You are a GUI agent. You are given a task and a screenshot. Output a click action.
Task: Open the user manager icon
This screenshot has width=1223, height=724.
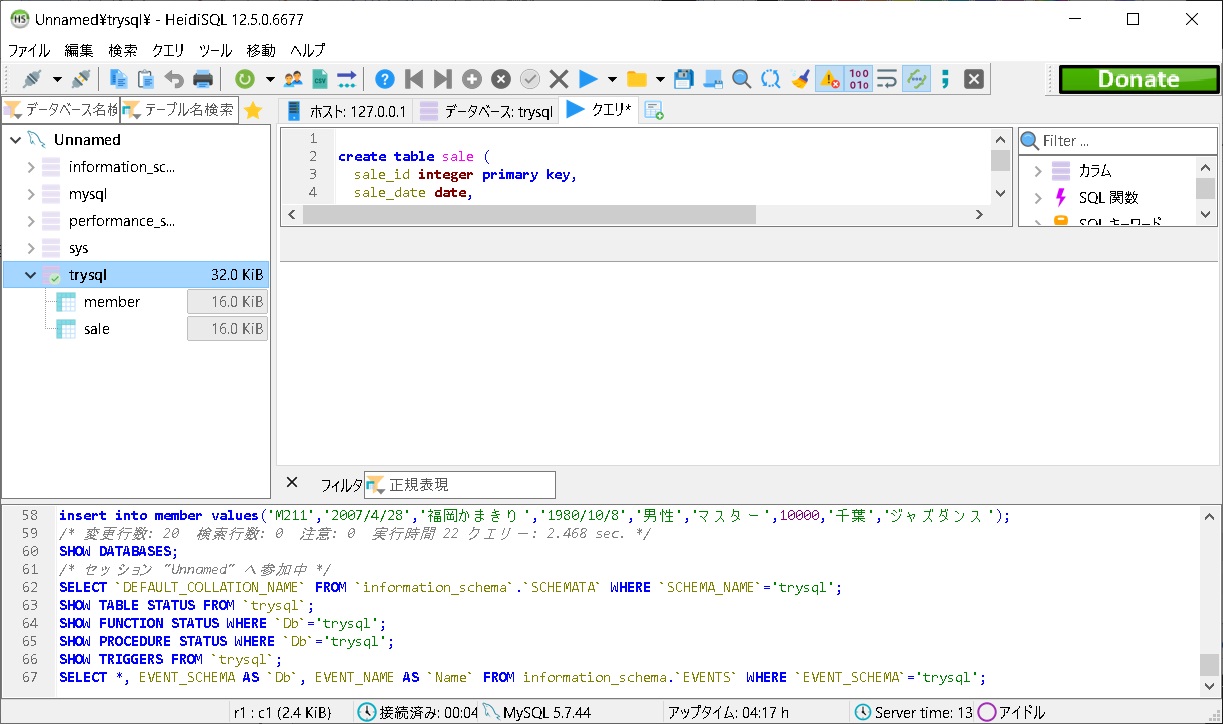[x=293, y=79]
